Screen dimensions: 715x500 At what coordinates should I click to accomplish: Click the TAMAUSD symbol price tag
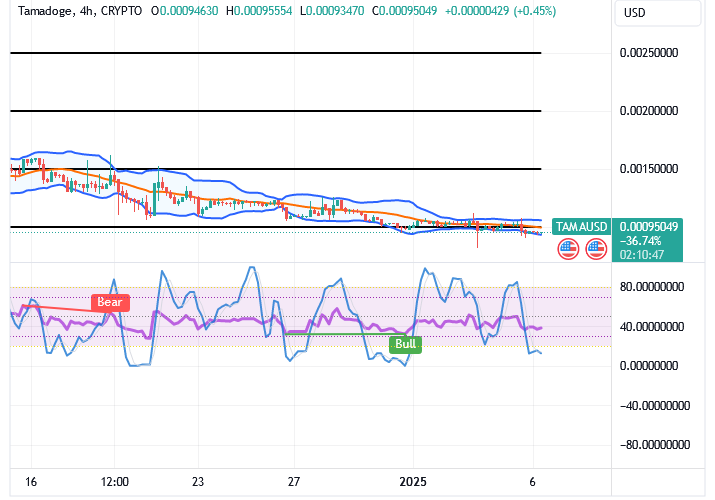[x=581, y=227]
